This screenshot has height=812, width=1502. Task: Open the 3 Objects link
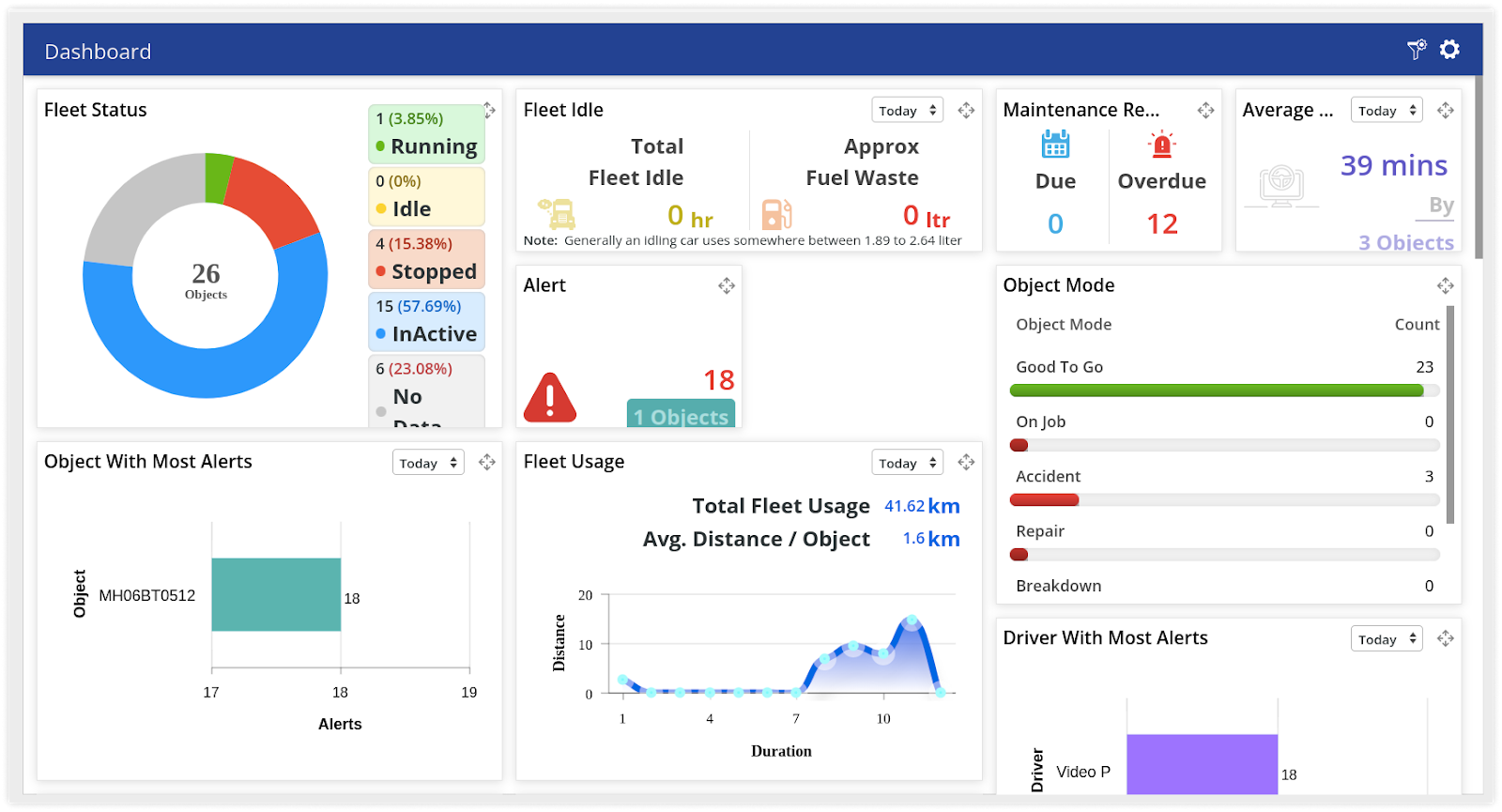pos(1405,242)
